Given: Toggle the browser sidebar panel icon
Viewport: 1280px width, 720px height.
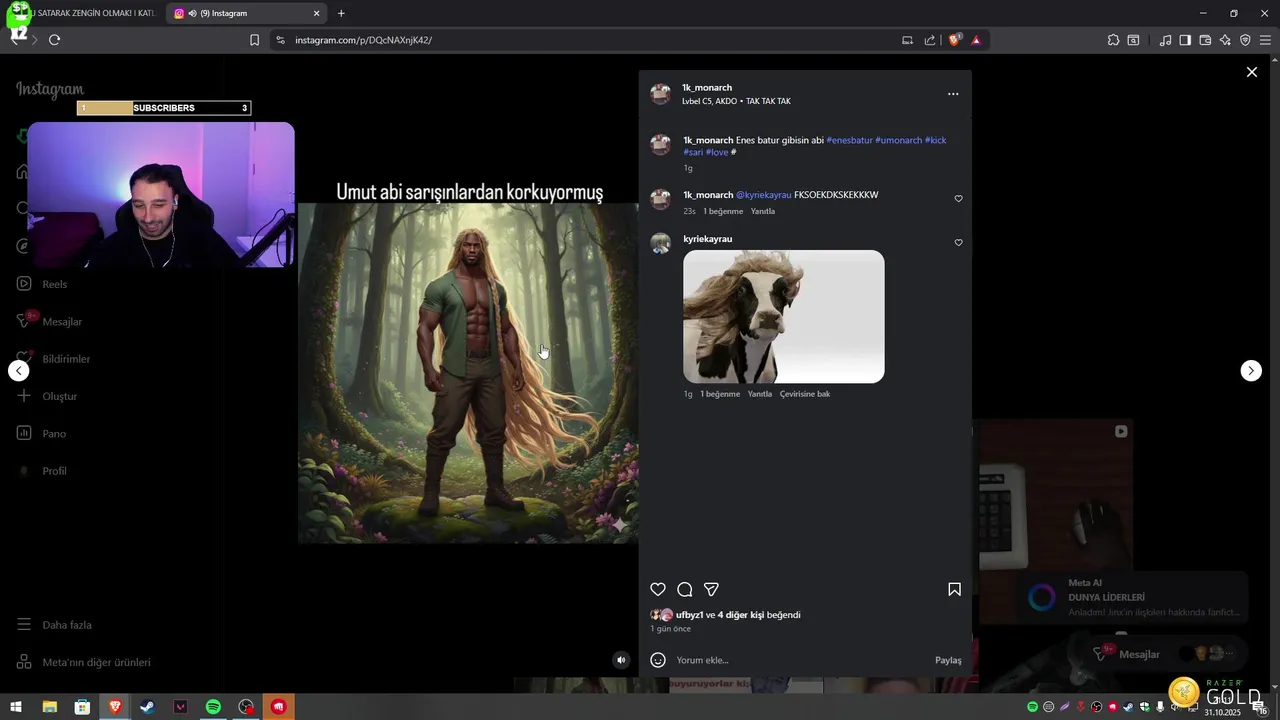Looking at the screenshot, I should tap(1185, 40).
